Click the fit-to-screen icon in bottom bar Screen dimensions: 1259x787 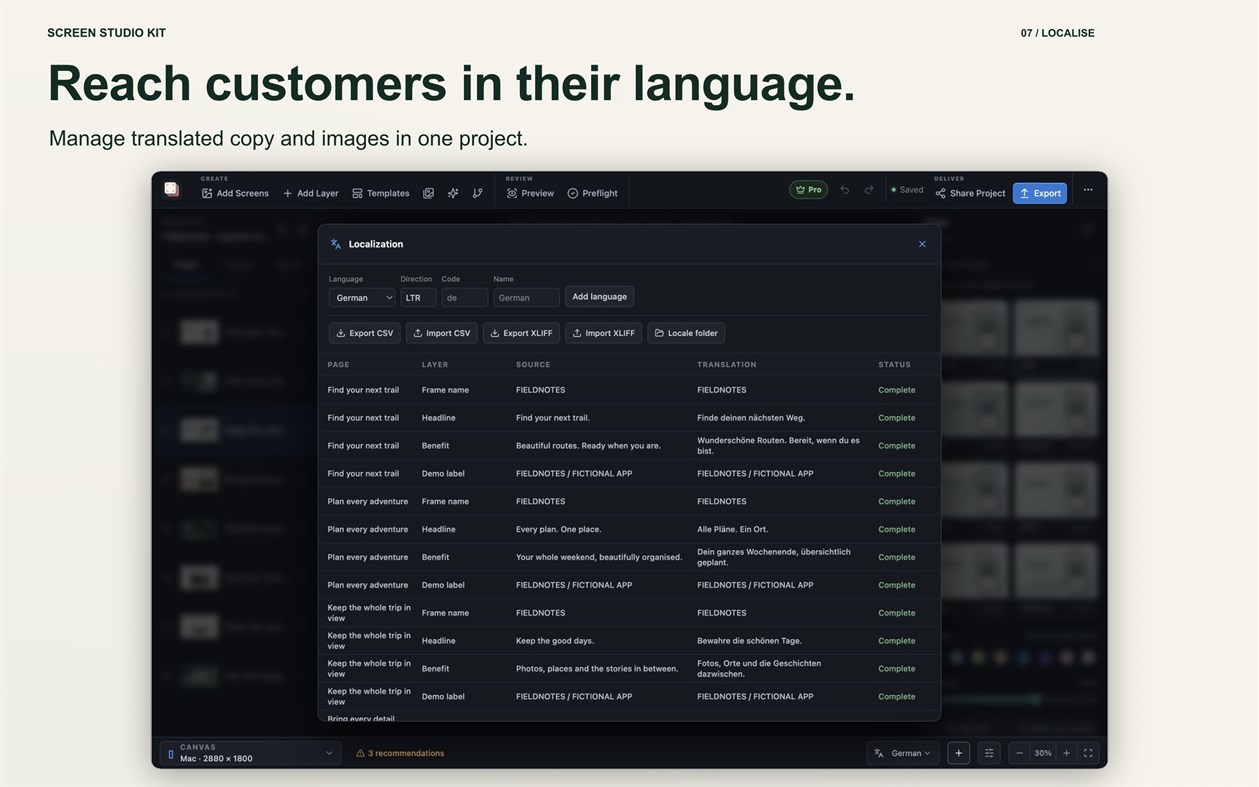click(x=1088, y=753)
